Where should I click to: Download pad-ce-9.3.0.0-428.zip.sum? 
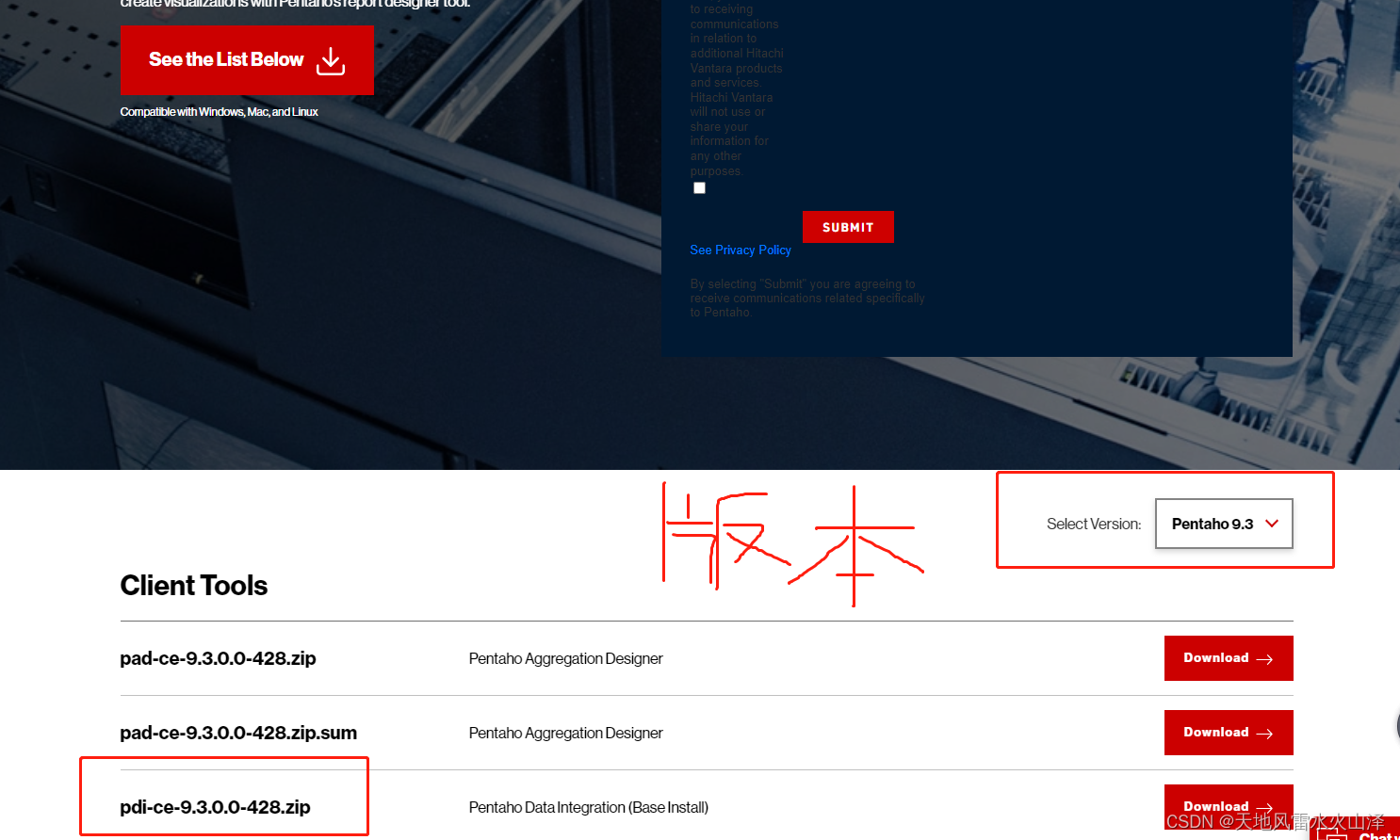coord(1229,733)
